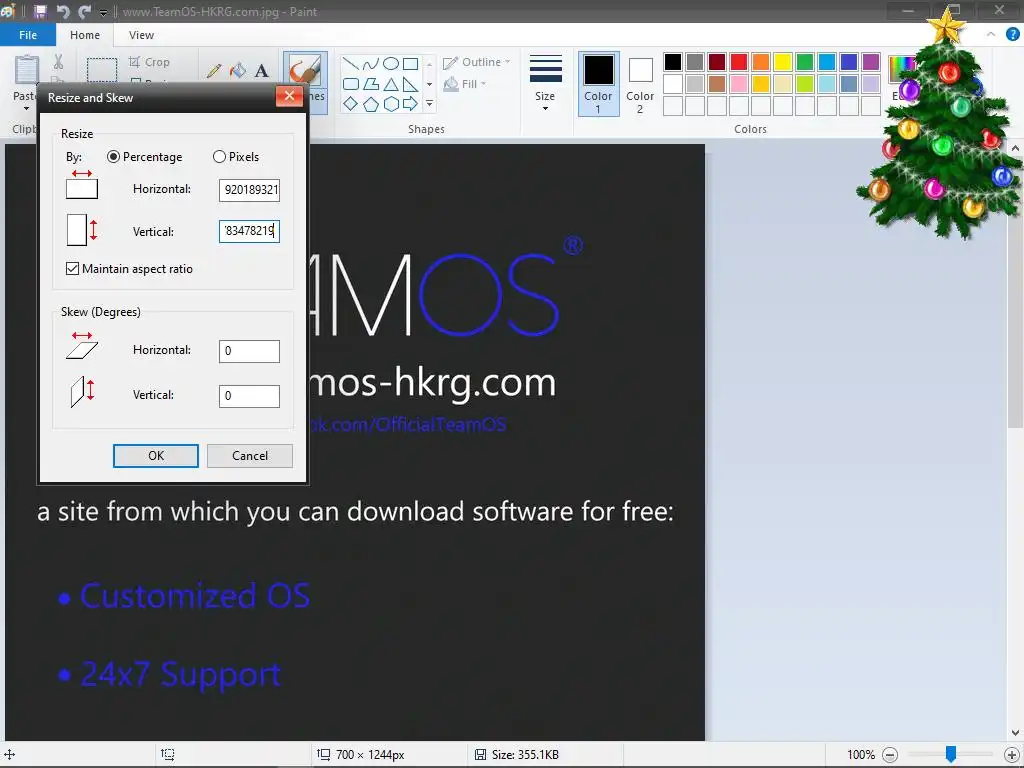
Task: Choose the green color swatch
Action: (x=805, y=62)
